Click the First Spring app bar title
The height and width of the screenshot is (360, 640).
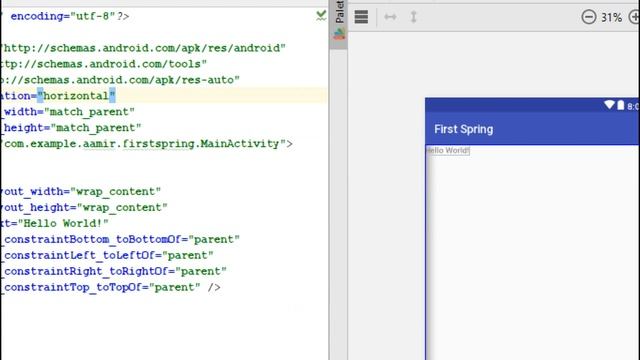coord(463,129)
